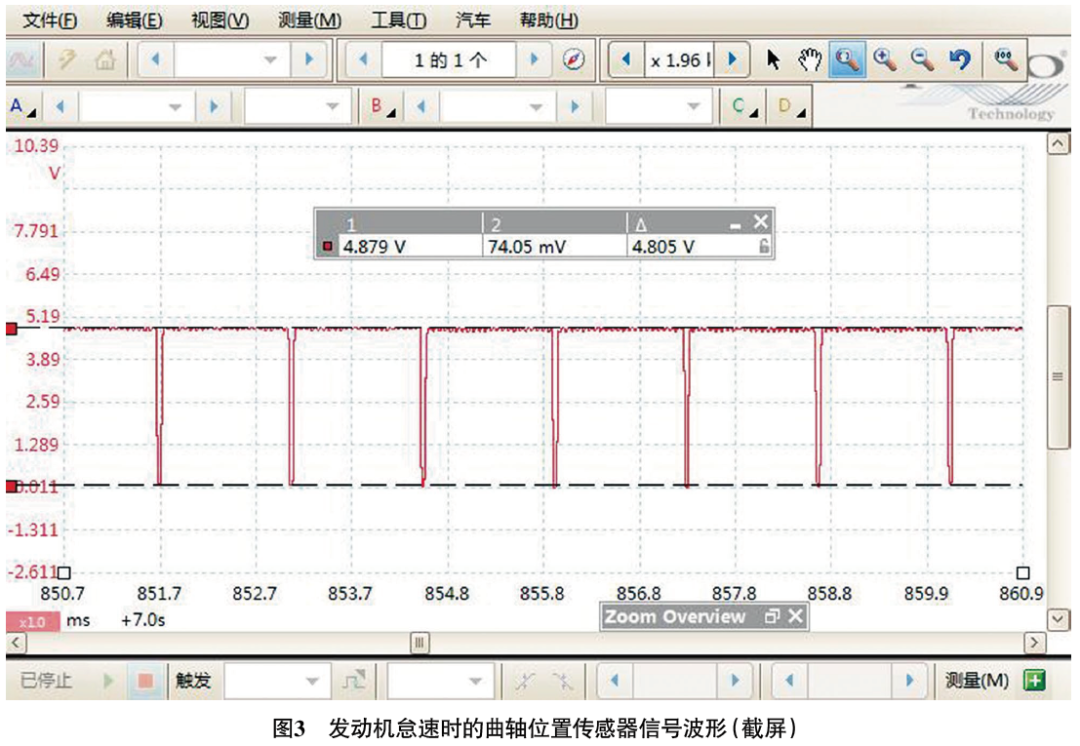
Task: Minimize the ruler legend box
Action: pyautogui.click(x=736, y=225)
